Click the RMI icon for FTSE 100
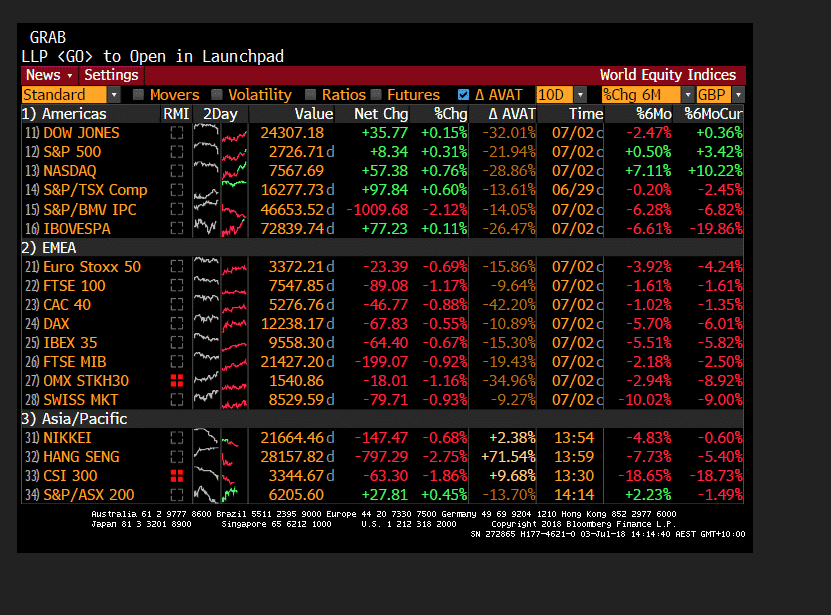This screenshot has height=615, width=831. [177, 286]
